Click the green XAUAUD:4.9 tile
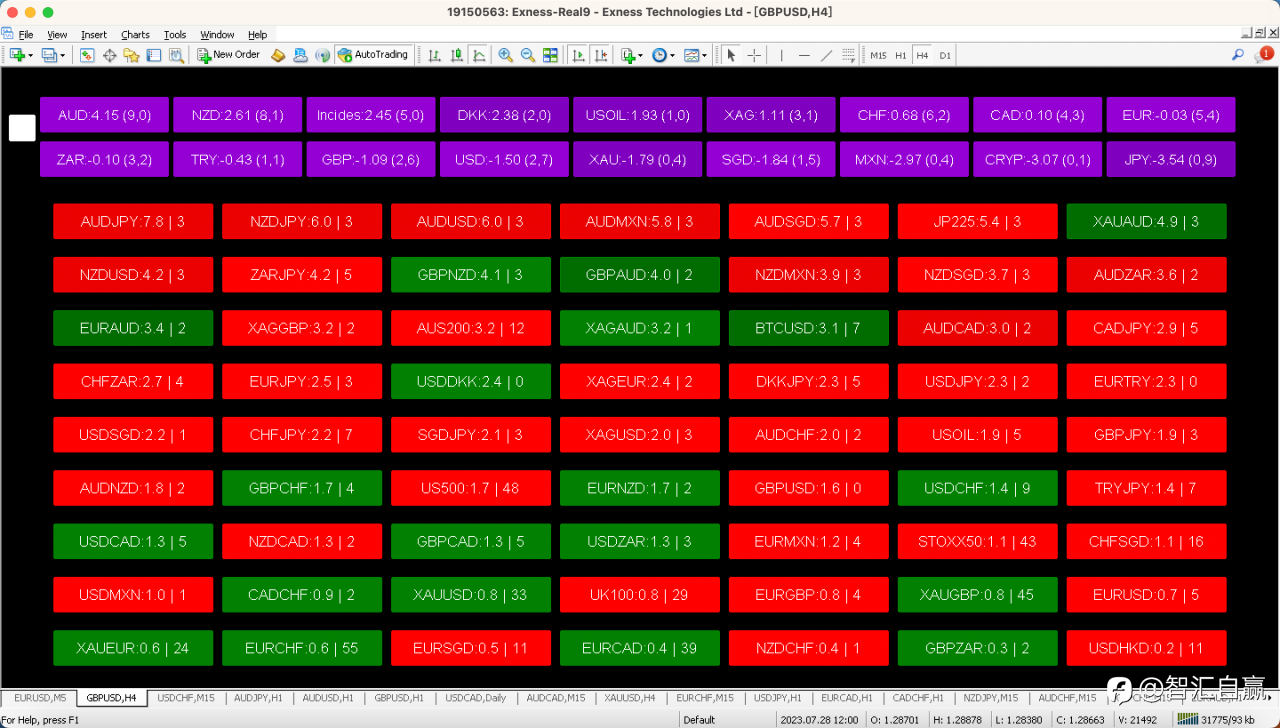 1147,222
